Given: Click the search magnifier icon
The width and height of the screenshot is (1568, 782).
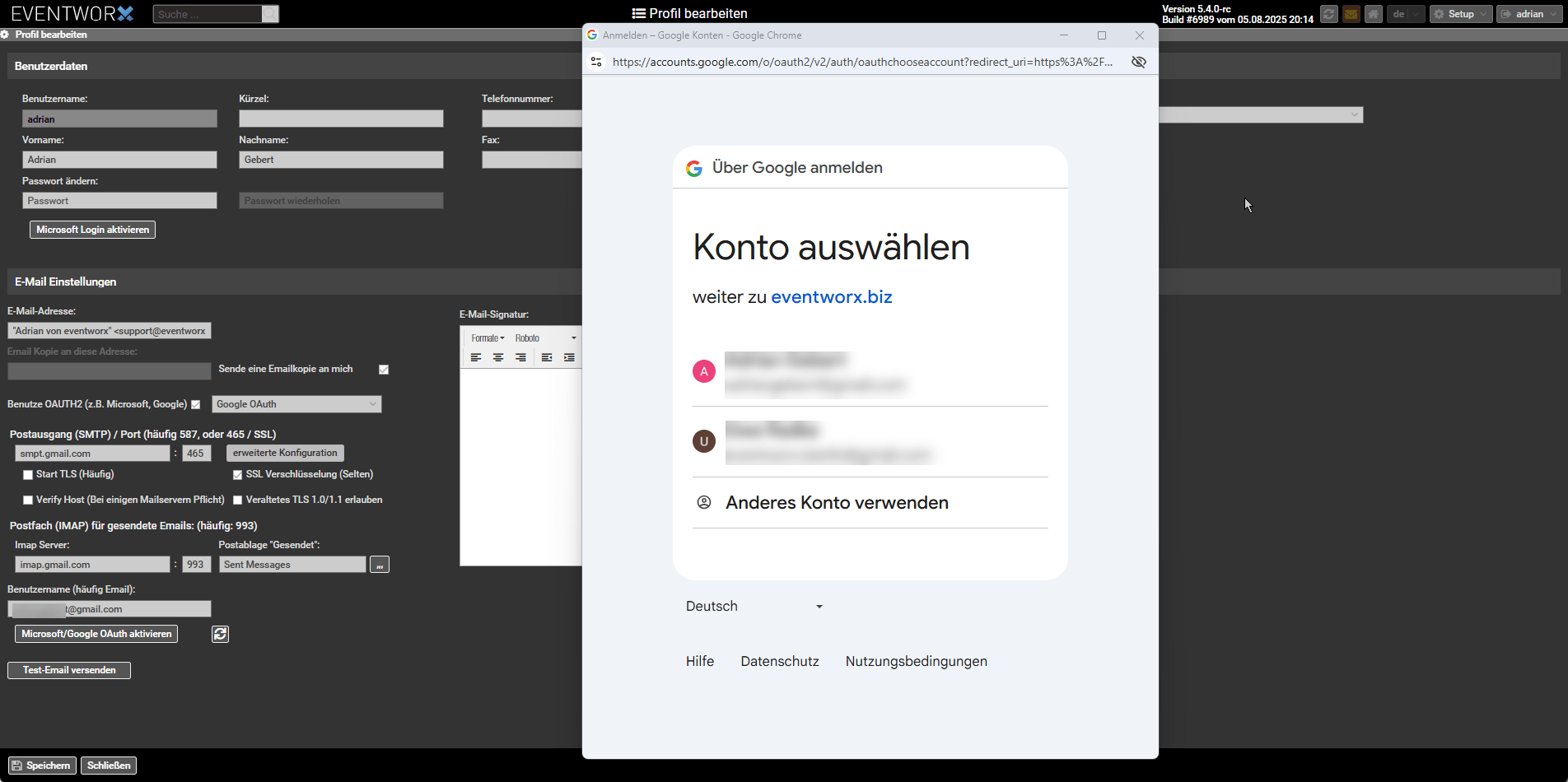Looking at the screenshot, I should (x=270, y=14).
